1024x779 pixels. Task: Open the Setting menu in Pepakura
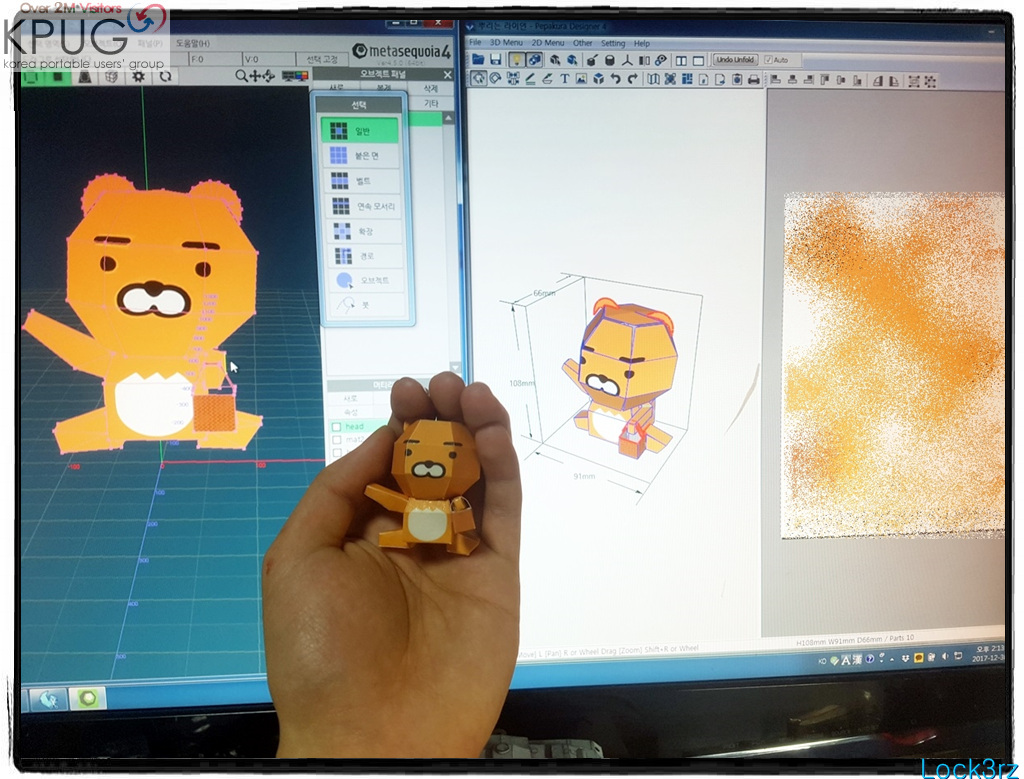click(613, 43)
